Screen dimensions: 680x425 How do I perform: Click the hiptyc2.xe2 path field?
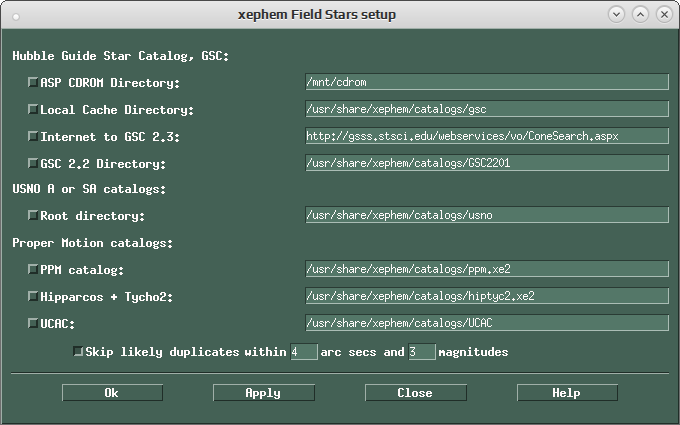click(487, 296)
